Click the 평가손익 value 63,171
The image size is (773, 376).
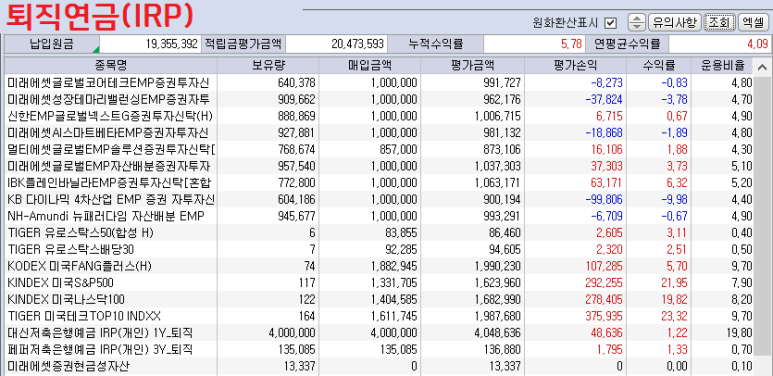[607, 183]
